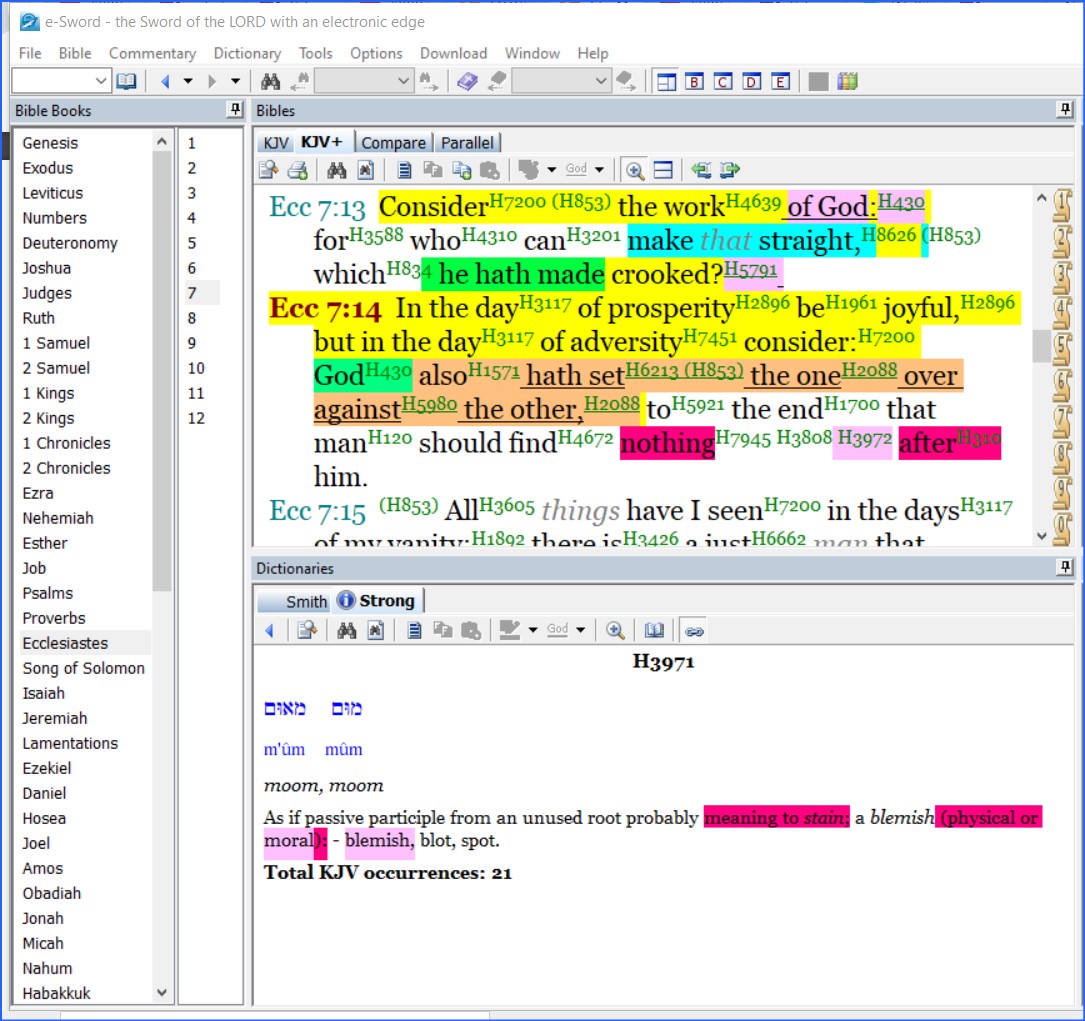Click the zoom magnifier in the Dictionaries toolbar
Screen dimensions: 1085x1021
click(615, 630)
